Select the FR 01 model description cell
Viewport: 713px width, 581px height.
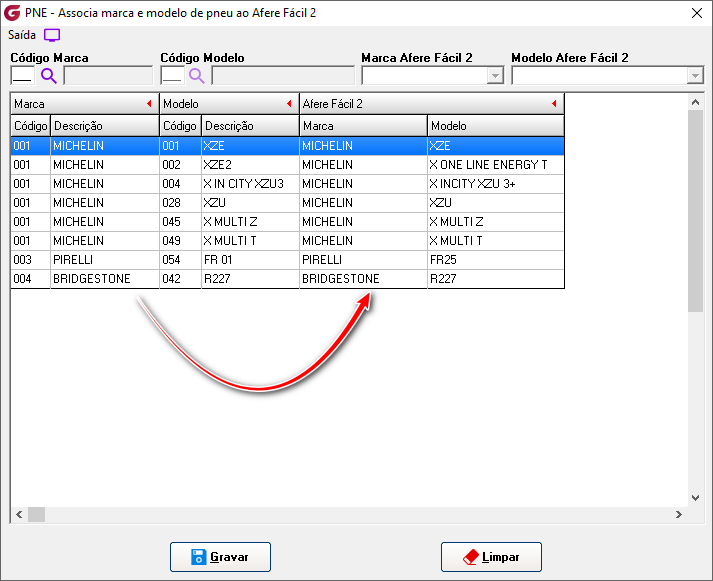tap(250, 260)
